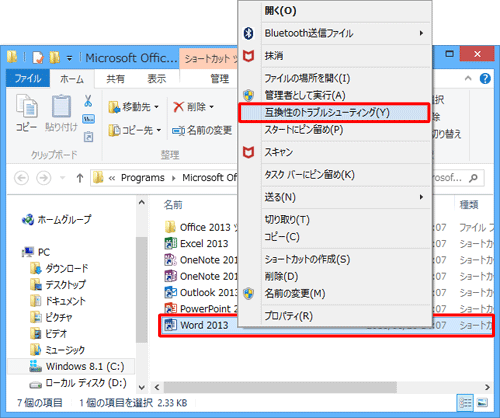Switch to the 管理 ribbon tab
The width and height of the screenshot is (500, 418).
coord(220,79)
